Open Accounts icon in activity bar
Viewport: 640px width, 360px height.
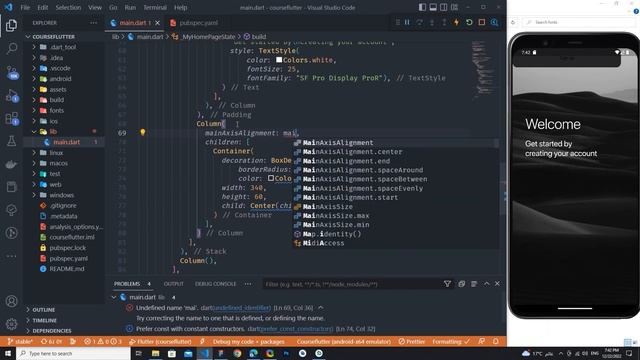point(11,301)
